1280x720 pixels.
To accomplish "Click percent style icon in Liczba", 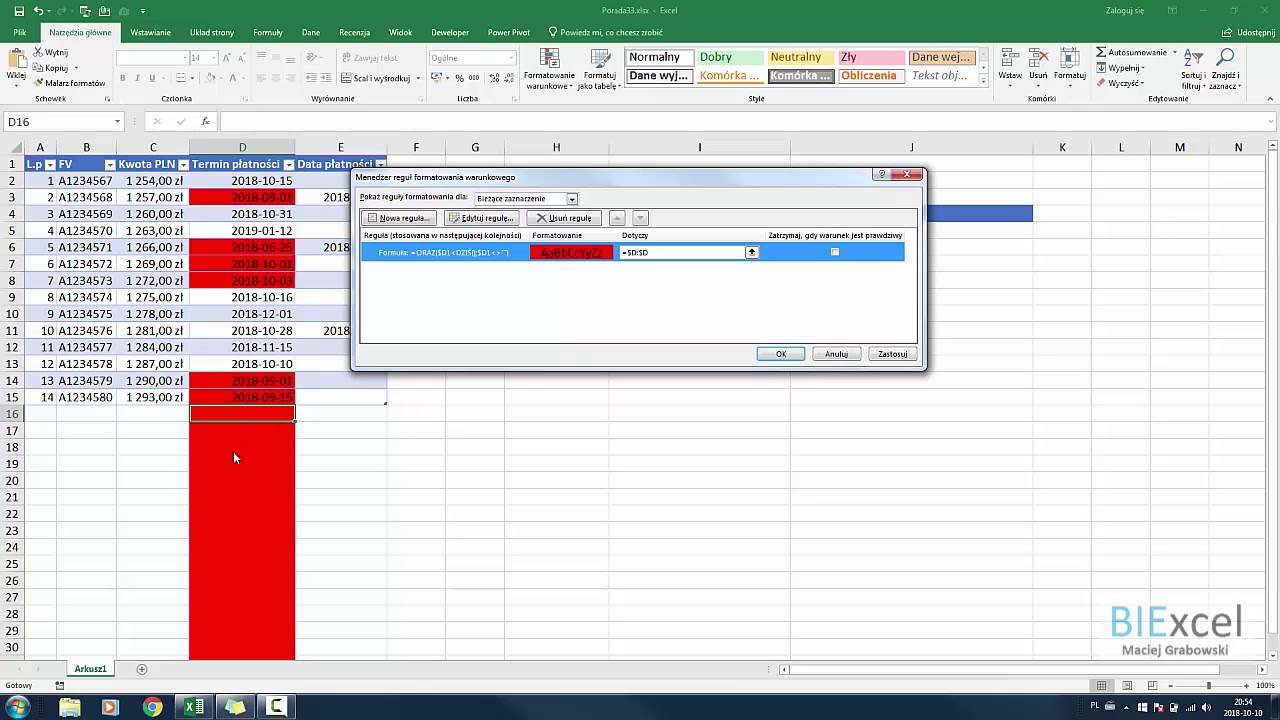I will [460, 78].
